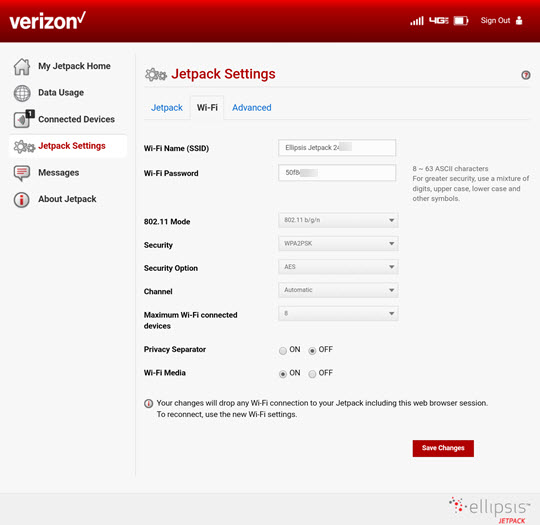Click the house icon for My Jetpack Home
540x525 pixels.
[x=22, y=66]
